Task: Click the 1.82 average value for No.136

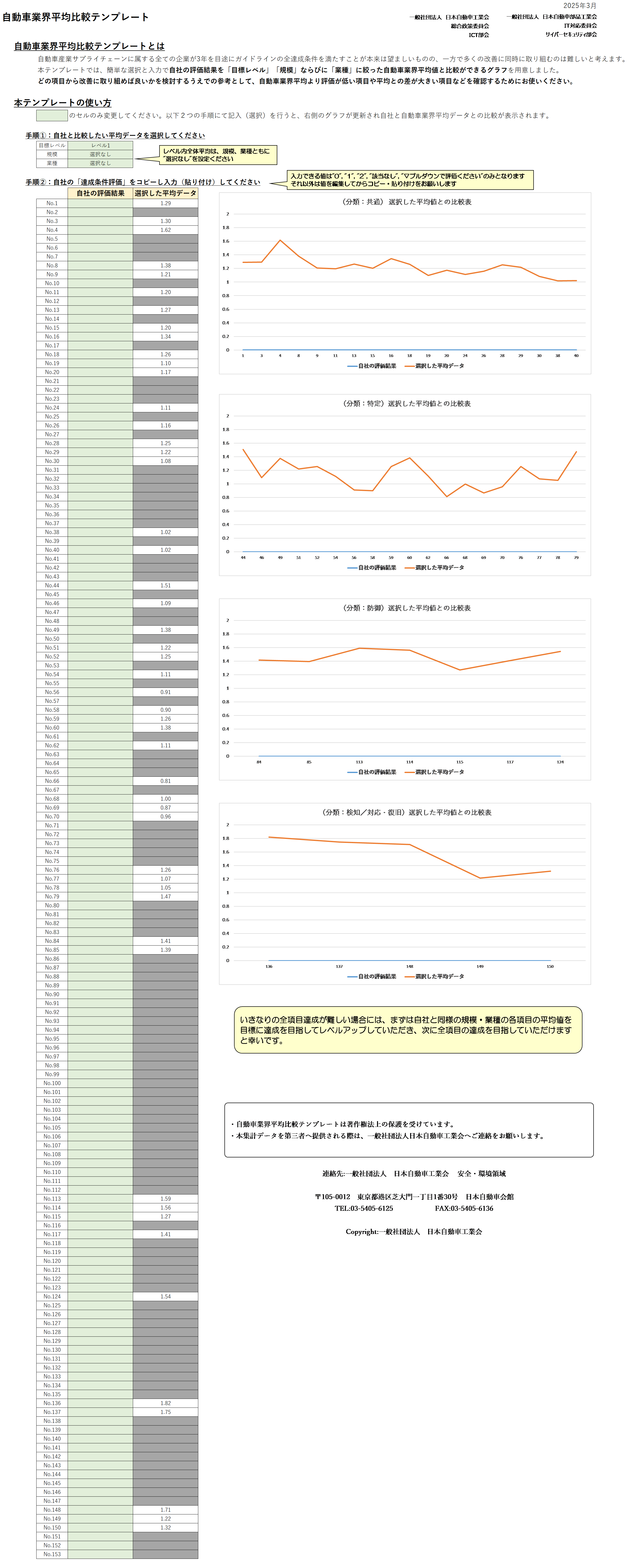Action: [166, 1403]
